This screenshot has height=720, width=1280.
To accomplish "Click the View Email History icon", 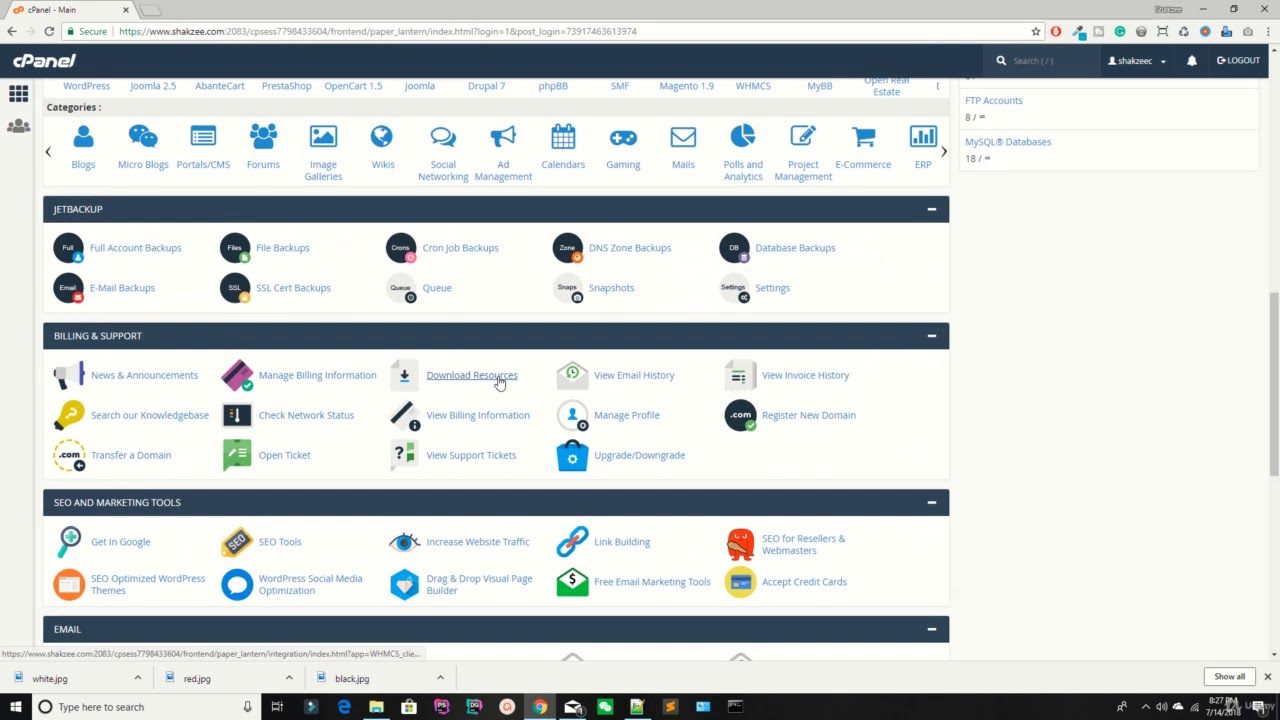I will [x=572, y=375].
